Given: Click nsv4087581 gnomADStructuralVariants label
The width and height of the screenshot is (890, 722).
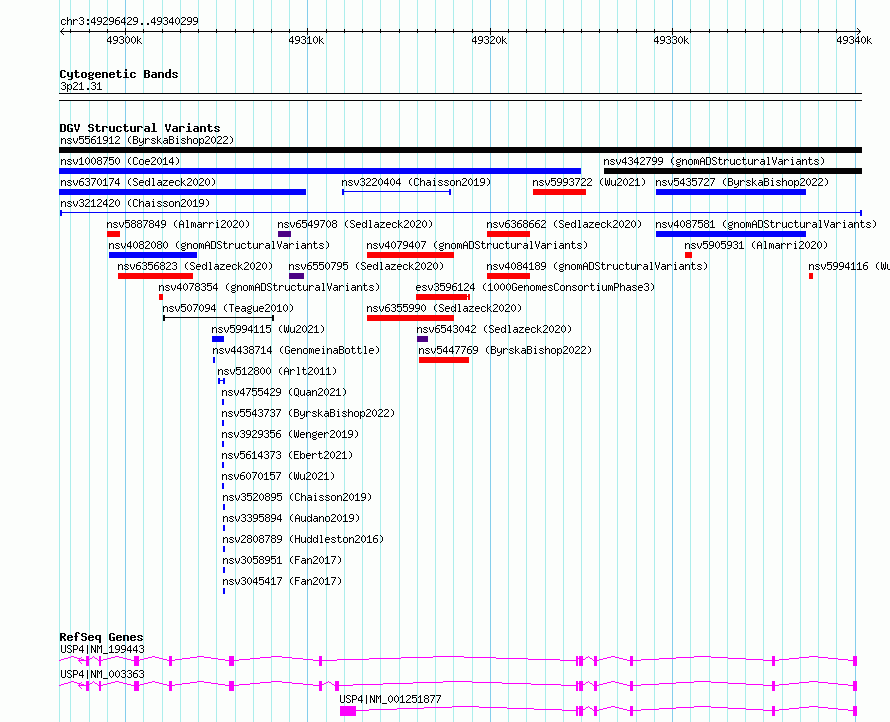Looking at the screenshot, I should click(x=766, y=224).
